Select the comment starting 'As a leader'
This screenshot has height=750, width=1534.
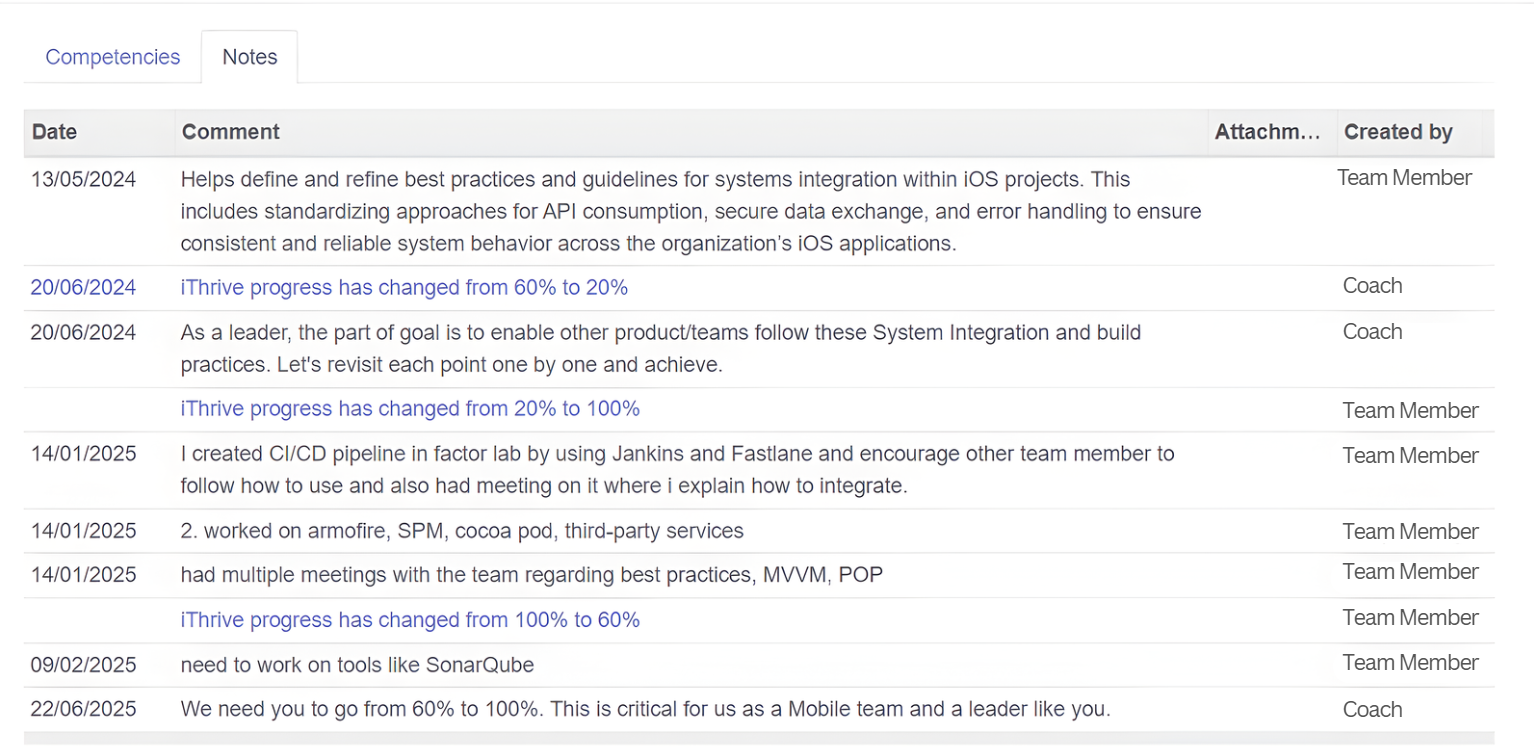(660, 348)
